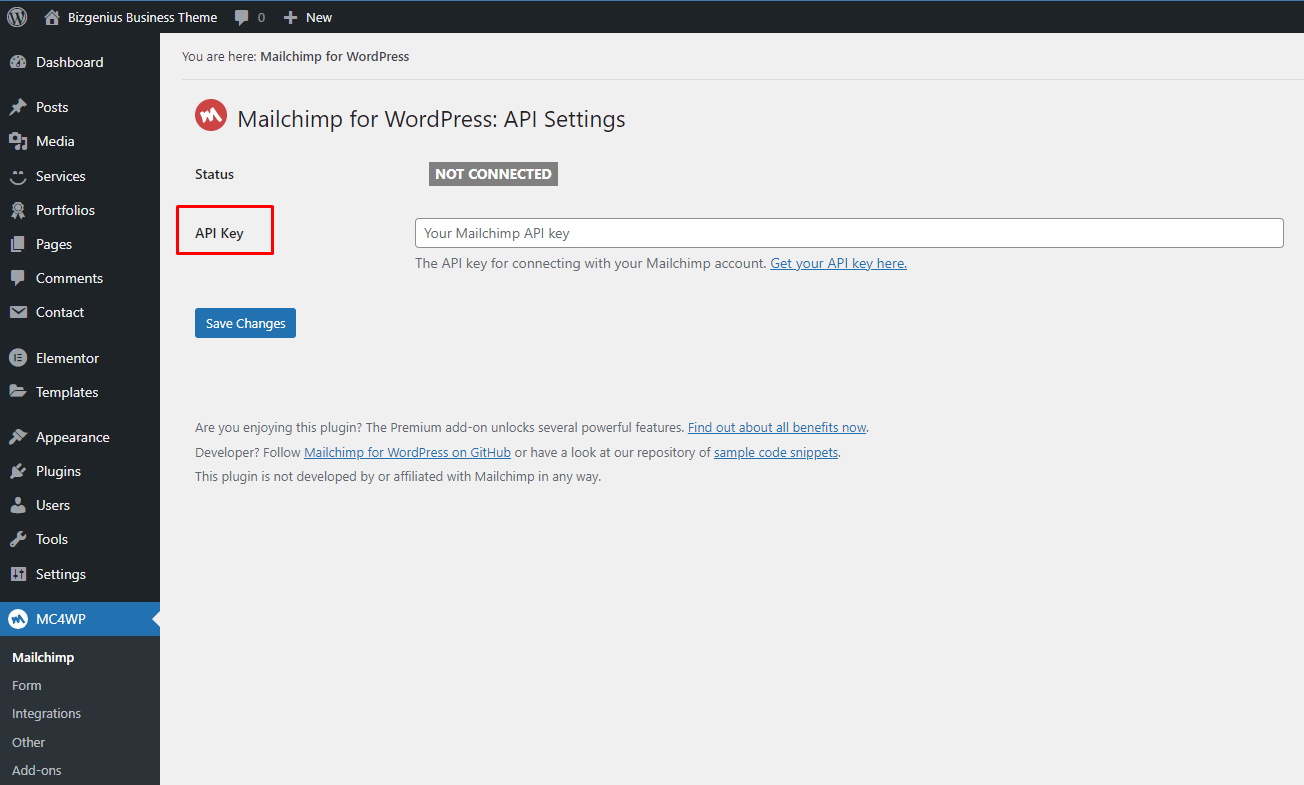Click the home icon beside Bizgenius Business Theme
This screenshot has width=1304, height=785.
point(52,17)
